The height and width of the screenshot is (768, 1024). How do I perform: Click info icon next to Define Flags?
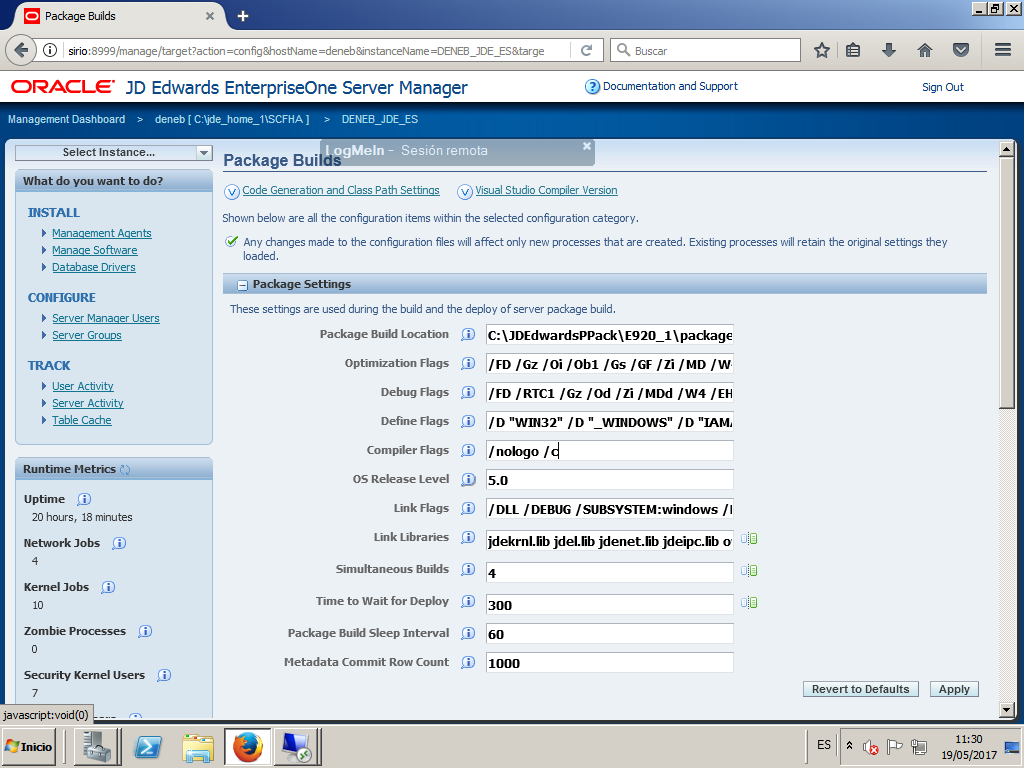point(468,421)
